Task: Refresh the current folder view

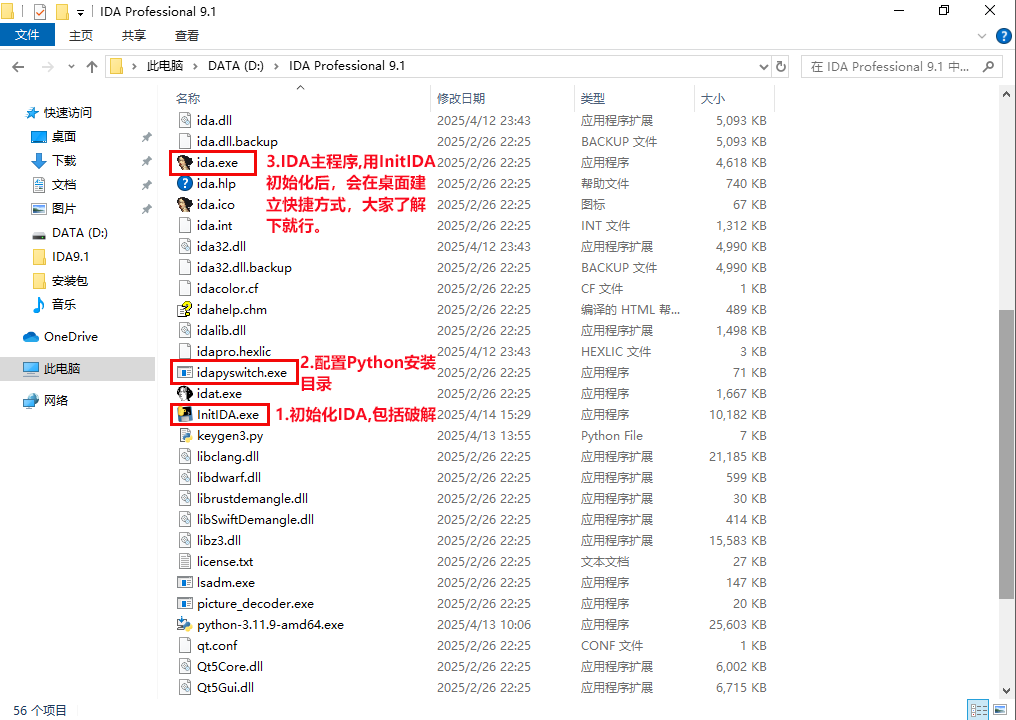Action: coord(781,66)
